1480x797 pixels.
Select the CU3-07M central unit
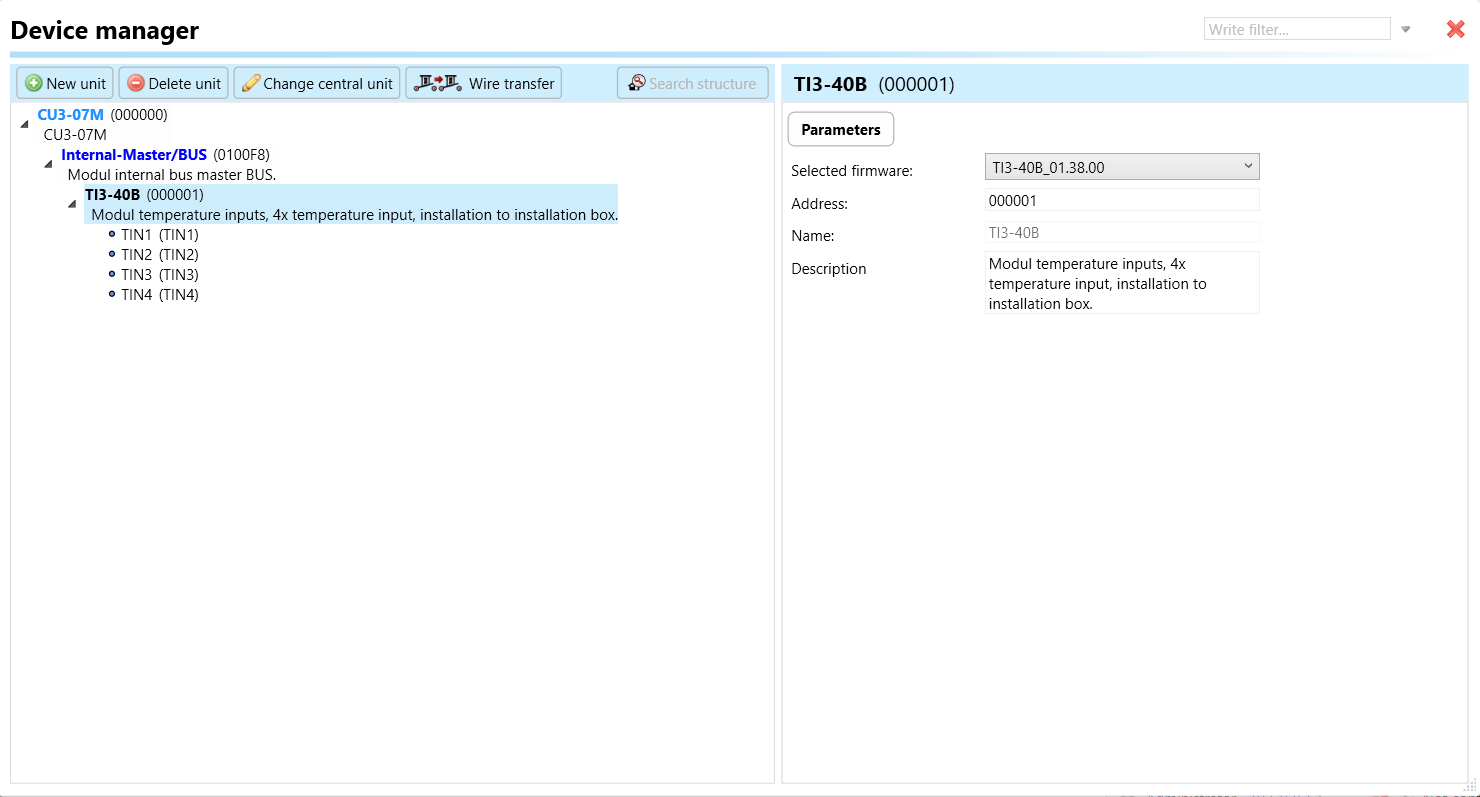coord(70,115)
